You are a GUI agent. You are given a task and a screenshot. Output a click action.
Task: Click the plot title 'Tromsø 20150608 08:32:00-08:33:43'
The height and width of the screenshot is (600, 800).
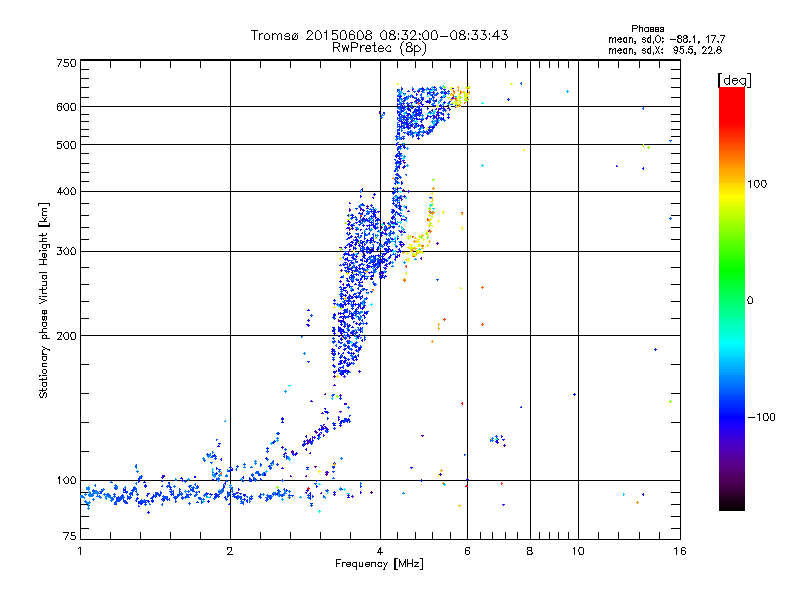(379, 35)
